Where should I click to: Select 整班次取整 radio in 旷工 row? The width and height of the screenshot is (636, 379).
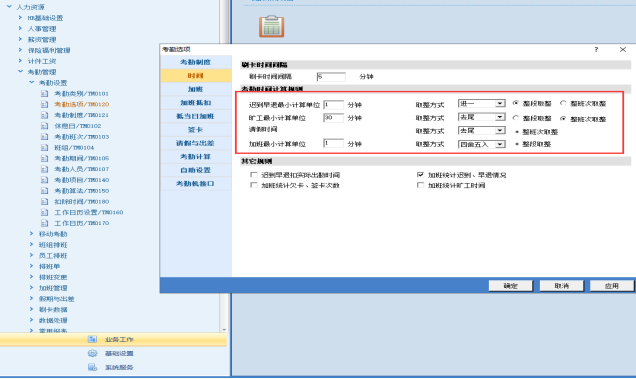pyautogui.click(x=563, y=118)
